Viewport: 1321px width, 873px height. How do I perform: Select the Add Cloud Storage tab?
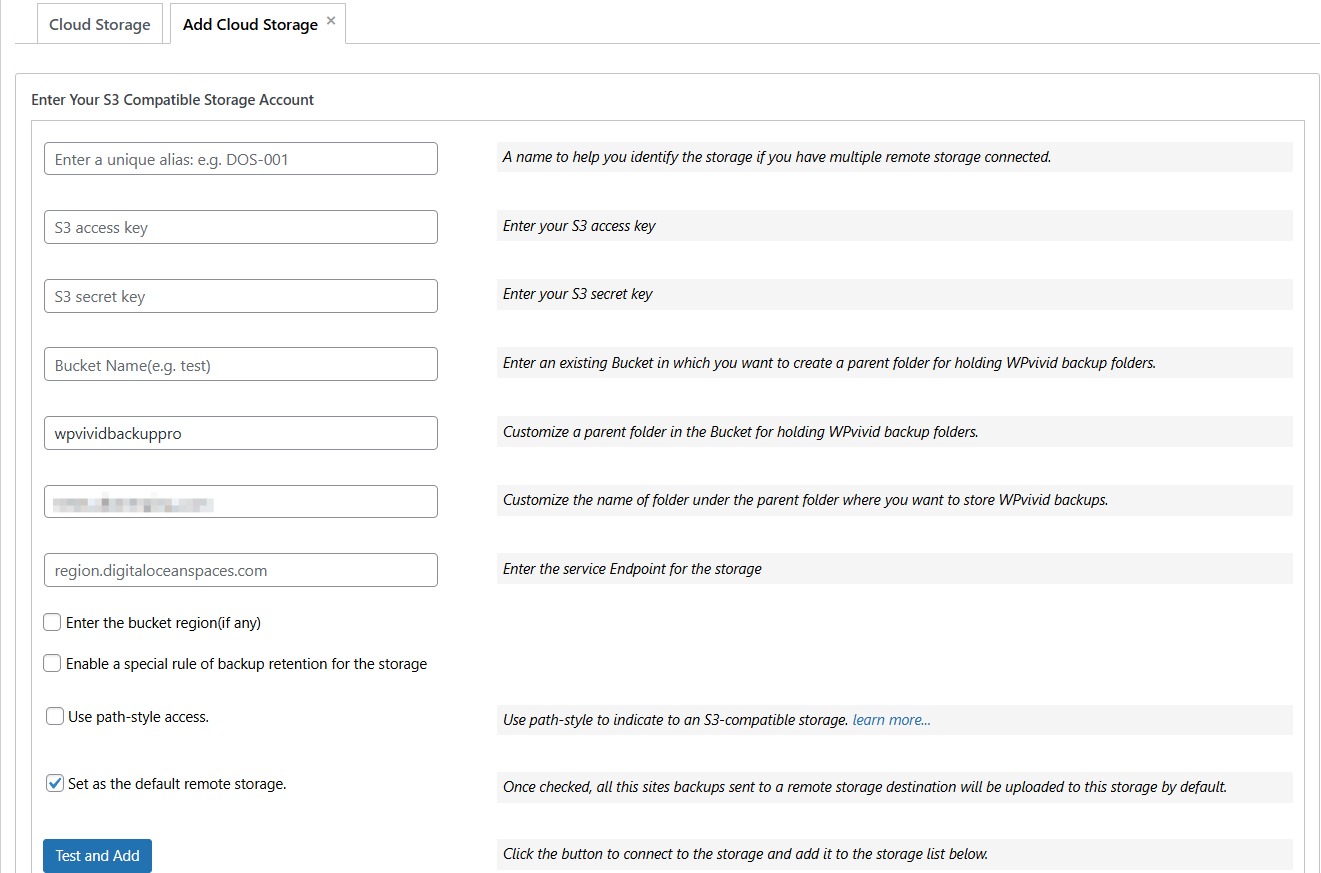250,24
